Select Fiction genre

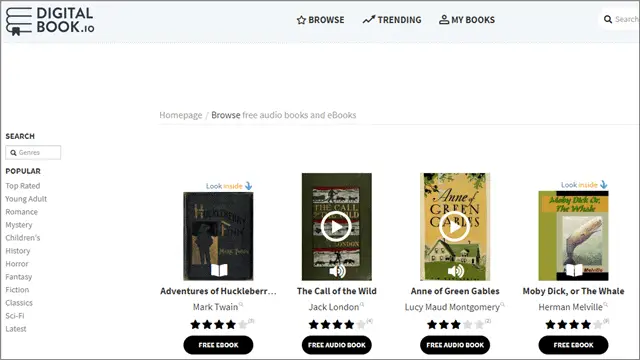(x=17, y=290)
